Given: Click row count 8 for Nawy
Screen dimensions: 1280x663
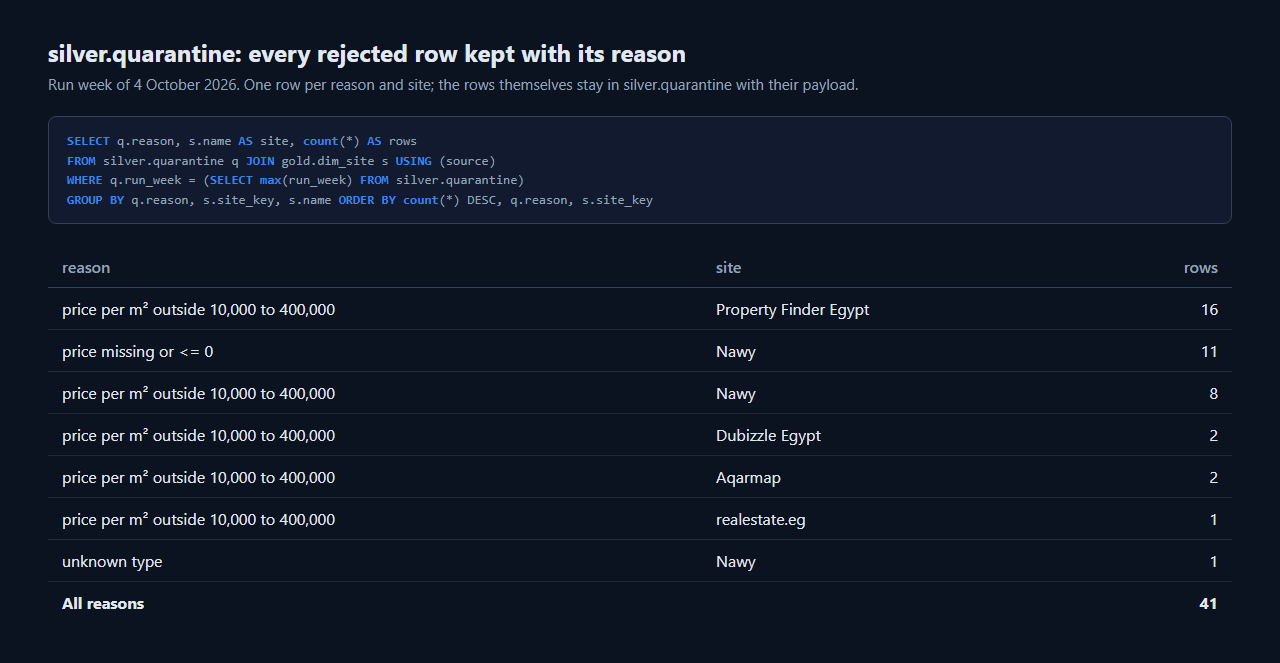Looking at the screenshot, I should [x=1213, y=394].
